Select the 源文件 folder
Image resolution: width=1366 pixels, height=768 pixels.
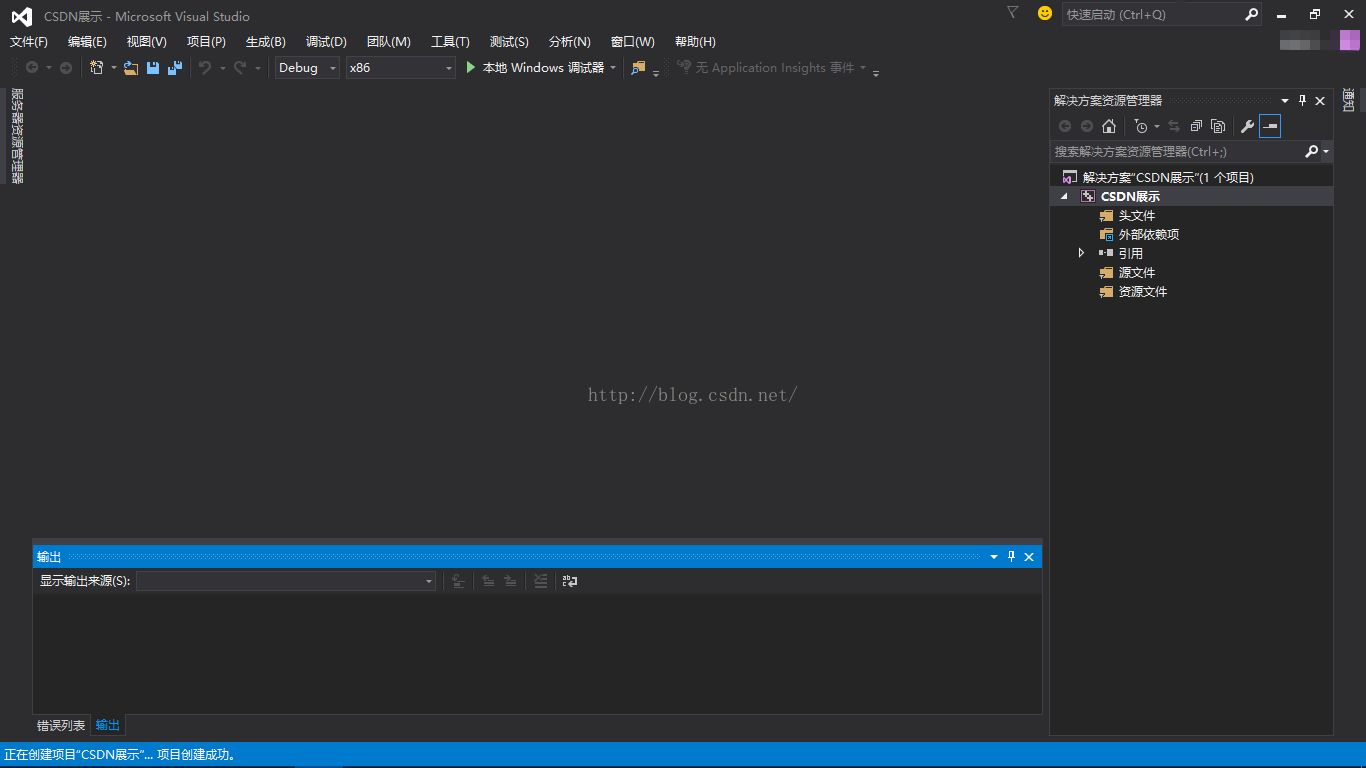pyautogui.click(x=1136, y=273)
